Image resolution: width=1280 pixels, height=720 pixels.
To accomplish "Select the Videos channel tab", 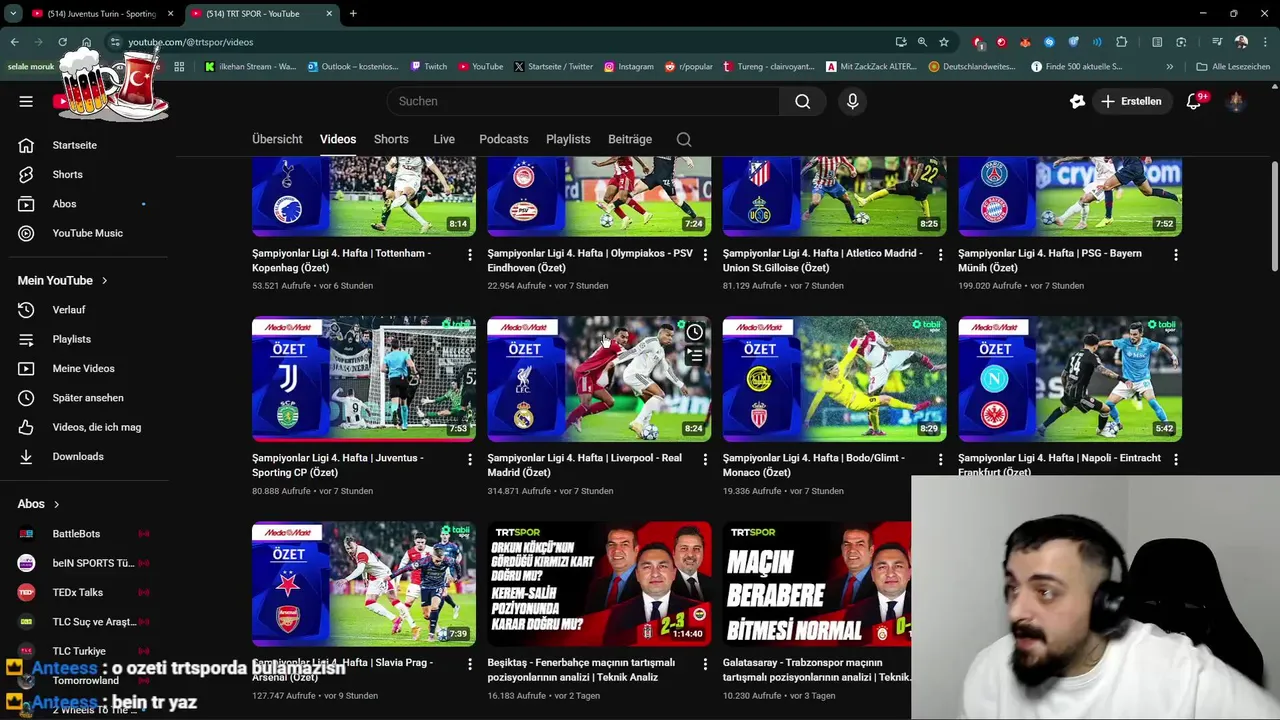I will point(338,139).
